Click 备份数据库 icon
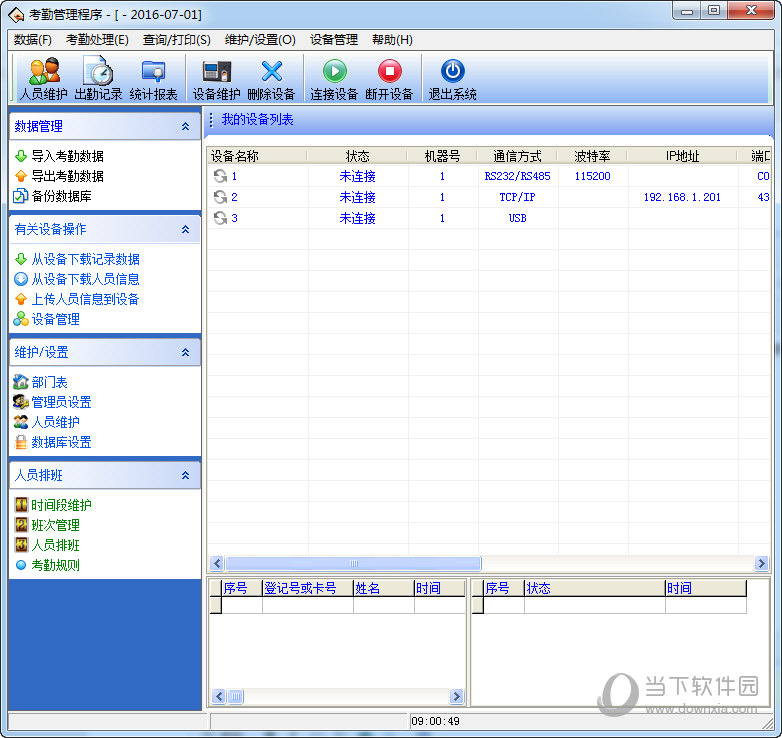The width and height of the screenshot is (782, 738). (20, 196)
